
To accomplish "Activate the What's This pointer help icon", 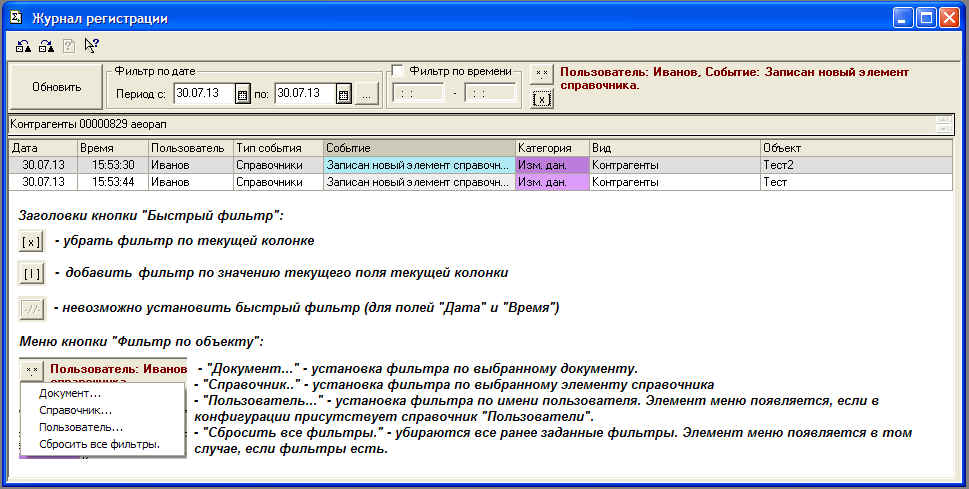I will (91, 46).
